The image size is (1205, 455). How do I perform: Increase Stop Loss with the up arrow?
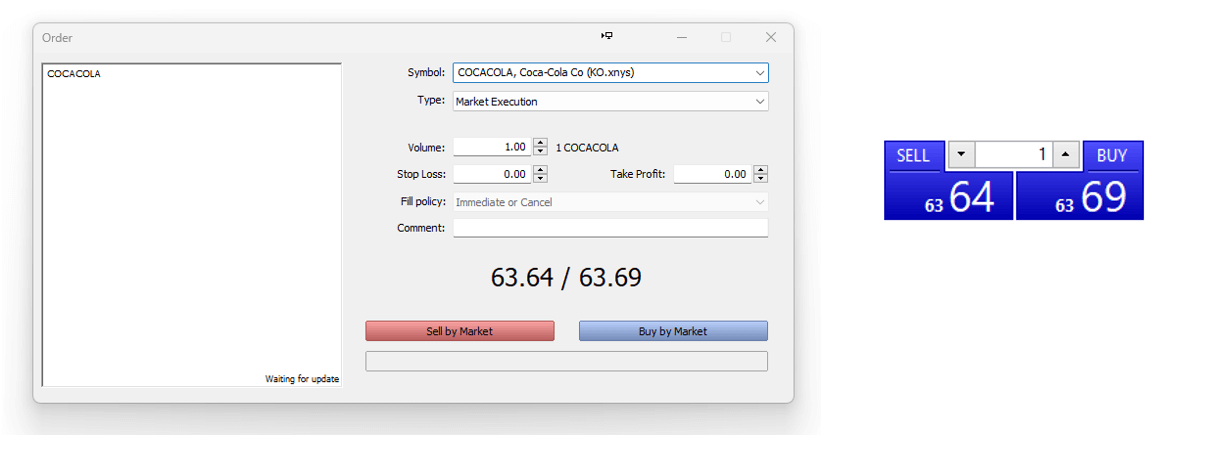click(540, 170)
